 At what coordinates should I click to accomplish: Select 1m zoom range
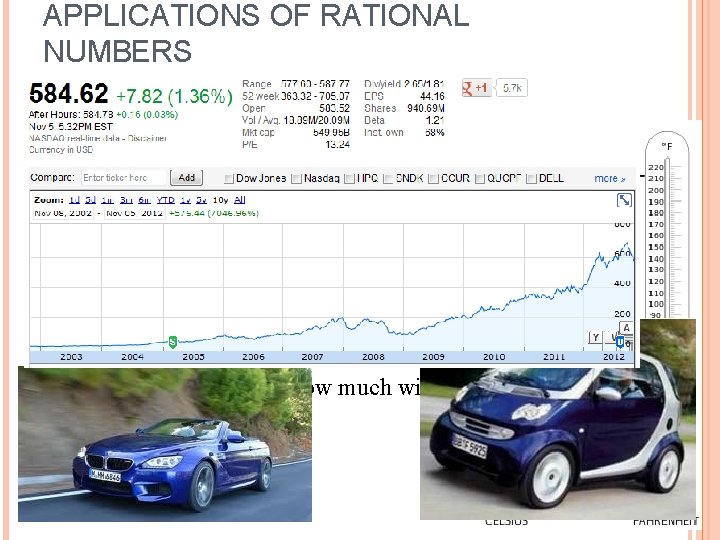click(x=107, y=200)
